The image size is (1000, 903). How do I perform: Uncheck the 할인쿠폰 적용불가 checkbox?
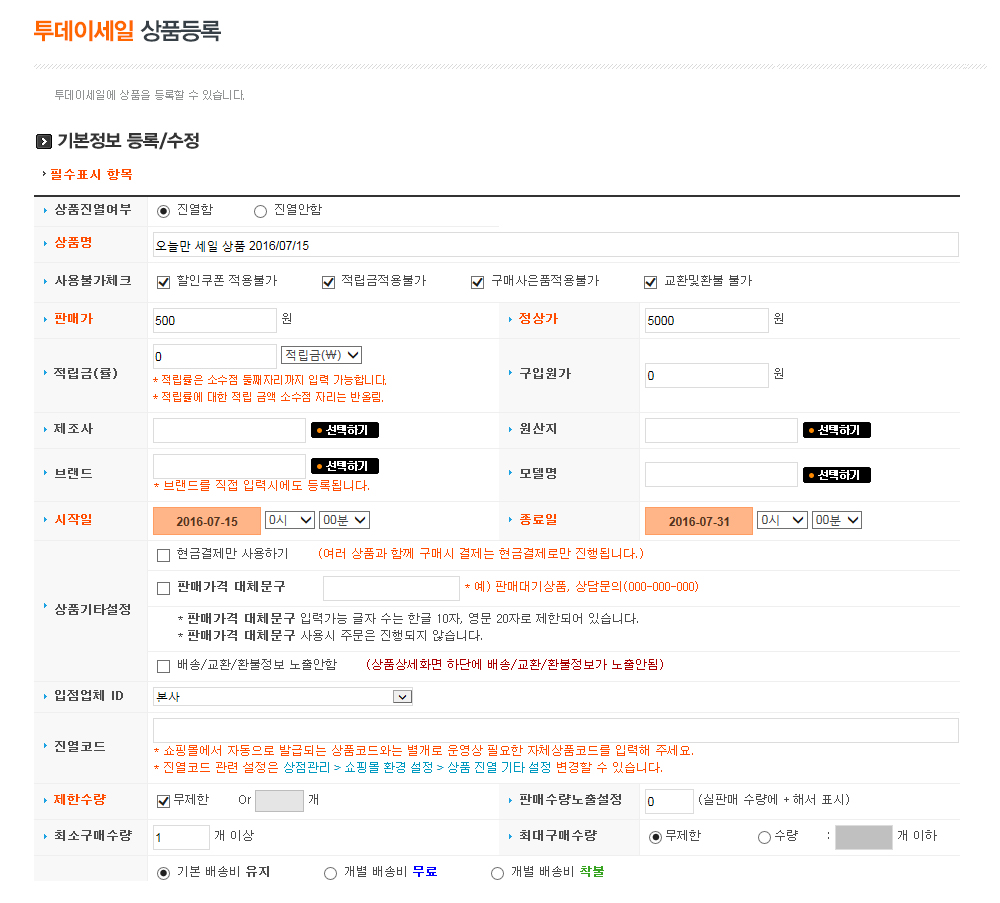[x=164, y=282]
